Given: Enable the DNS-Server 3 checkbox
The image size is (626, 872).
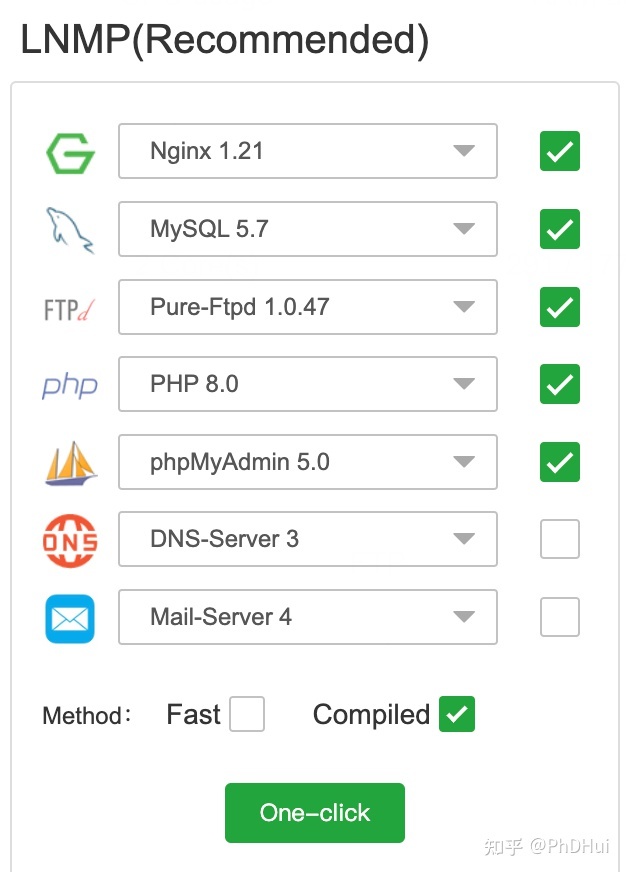Looking at the screenshot, I should 560,539.
